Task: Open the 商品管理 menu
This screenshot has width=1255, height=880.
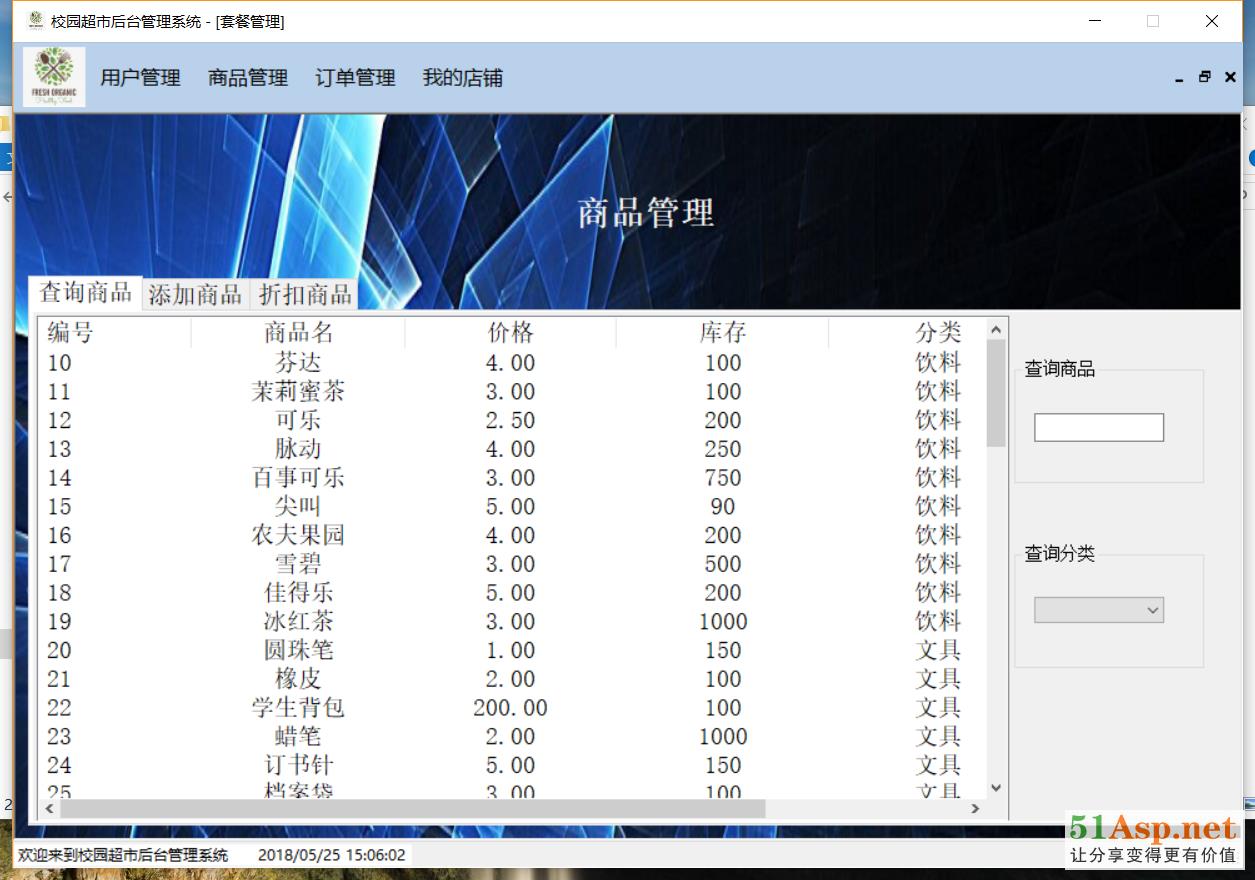Action: [x=247, y=78]
